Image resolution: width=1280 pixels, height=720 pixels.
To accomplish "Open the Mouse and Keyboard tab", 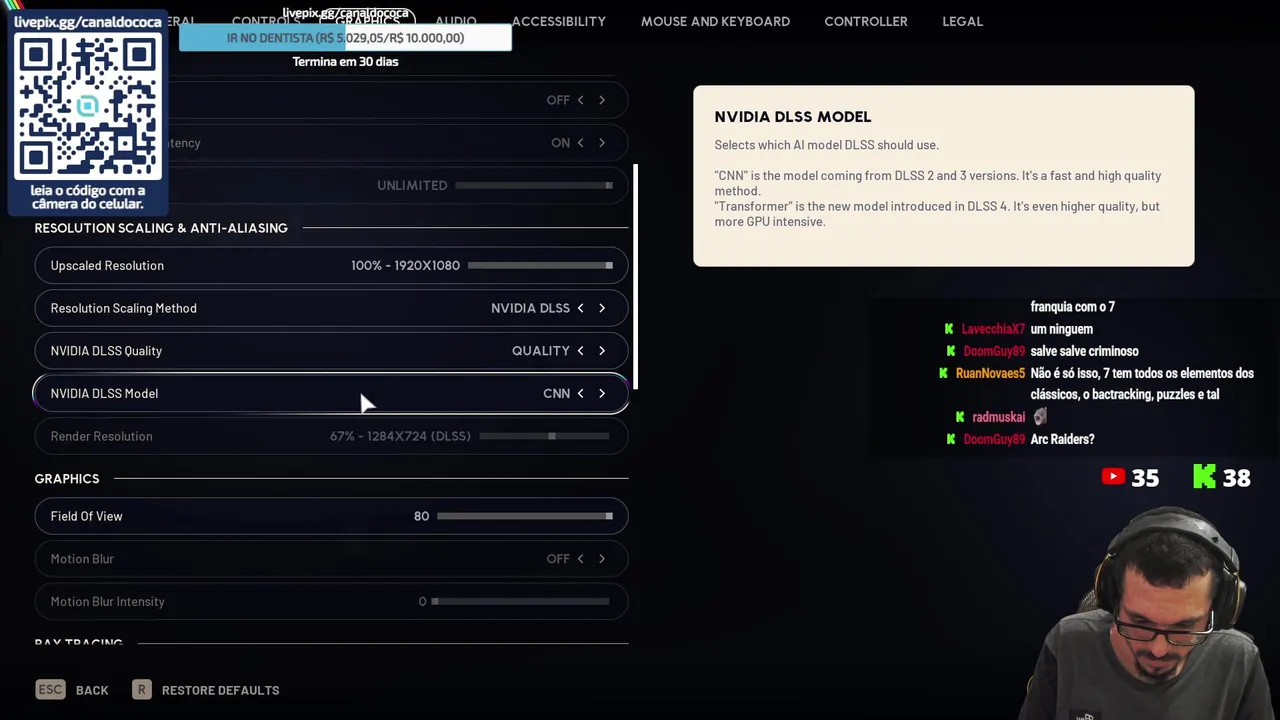I will pyautogui.click(x=715, y=21).
